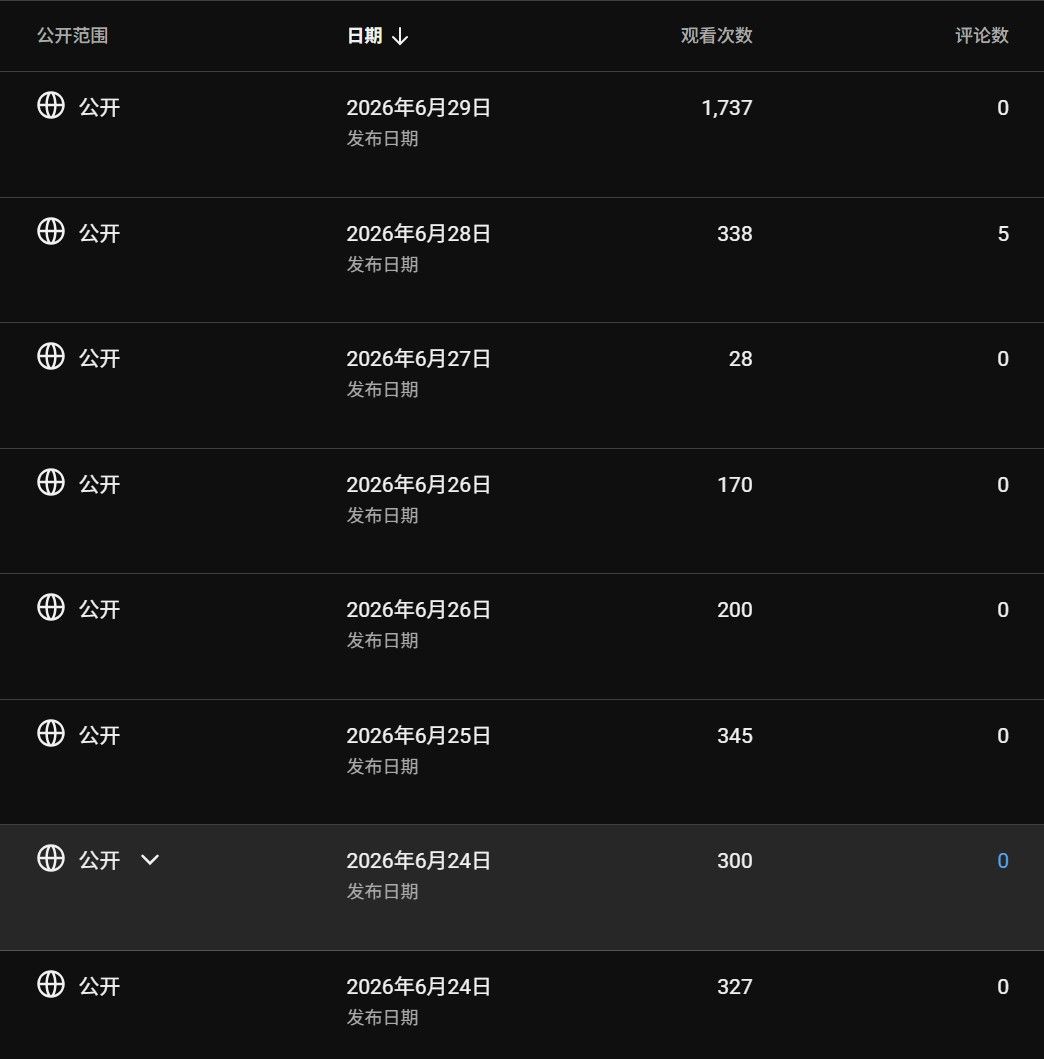Sort by 日期 column header
This screenshot has width=1044, height=1059.
[x=365, y=36]
